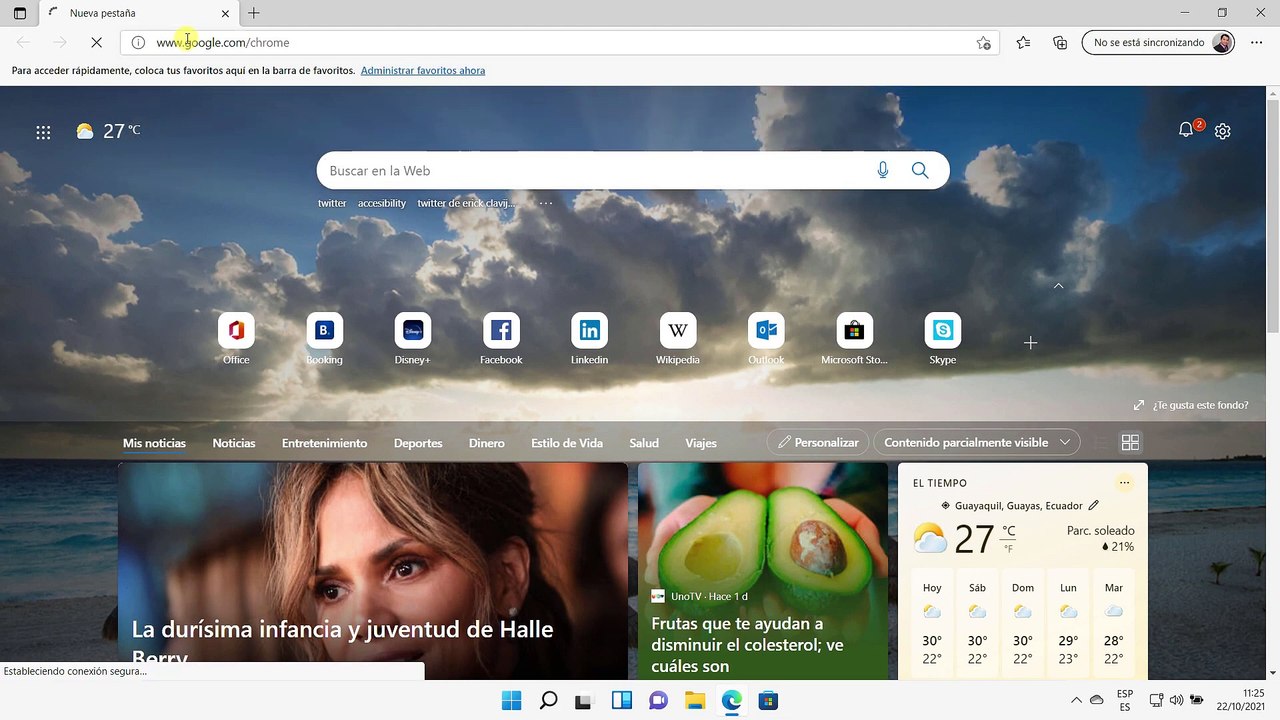Open File Explorer from taskbar
1280x720 pixels.
[x=694, y=700]
